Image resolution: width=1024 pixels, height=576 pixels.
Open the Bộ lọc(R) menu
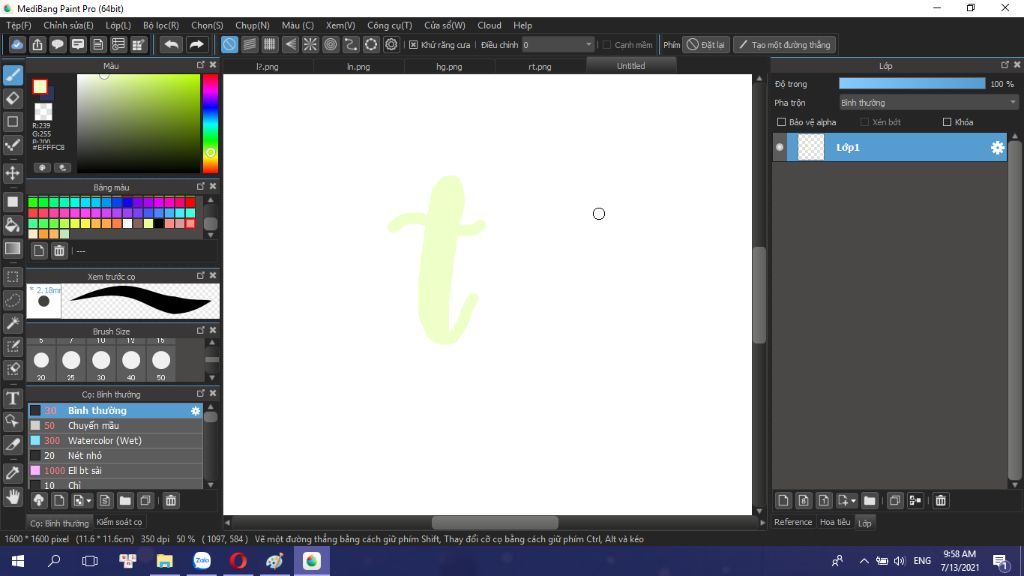tap(161, 25)
